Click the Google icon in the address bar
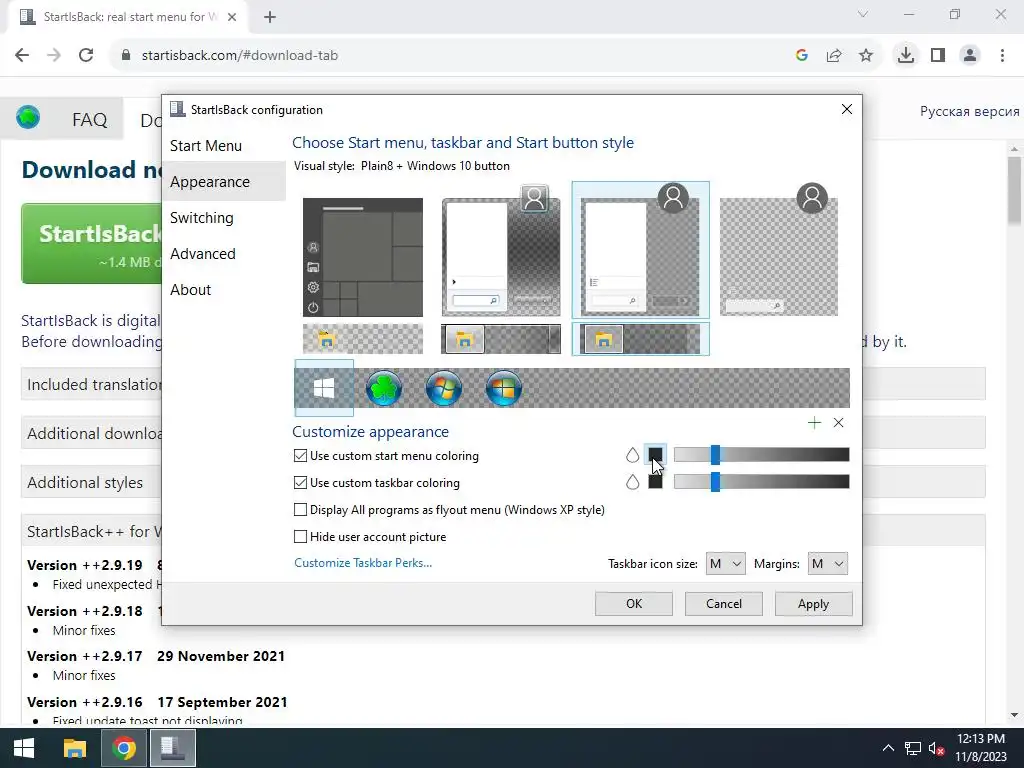This screenshot has height=768, width=1024. click(x=802, y=56)
